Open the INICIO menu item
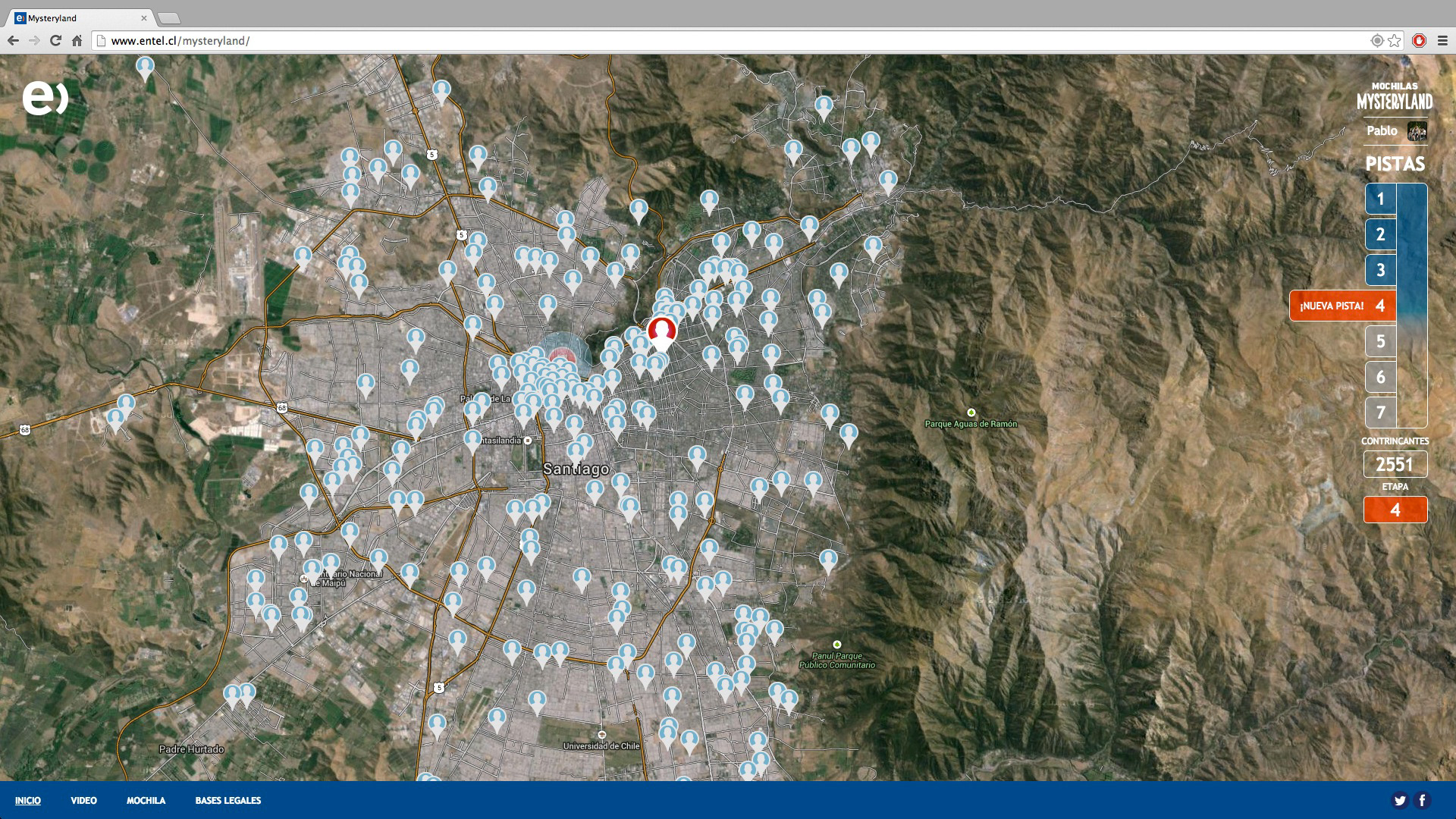The width and height of the screenshot is (1456, 819). [28, 801]
